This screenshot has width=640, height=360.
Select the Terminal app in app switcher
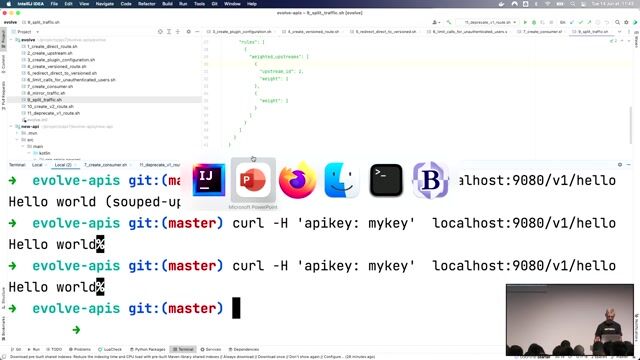(386, 180)
